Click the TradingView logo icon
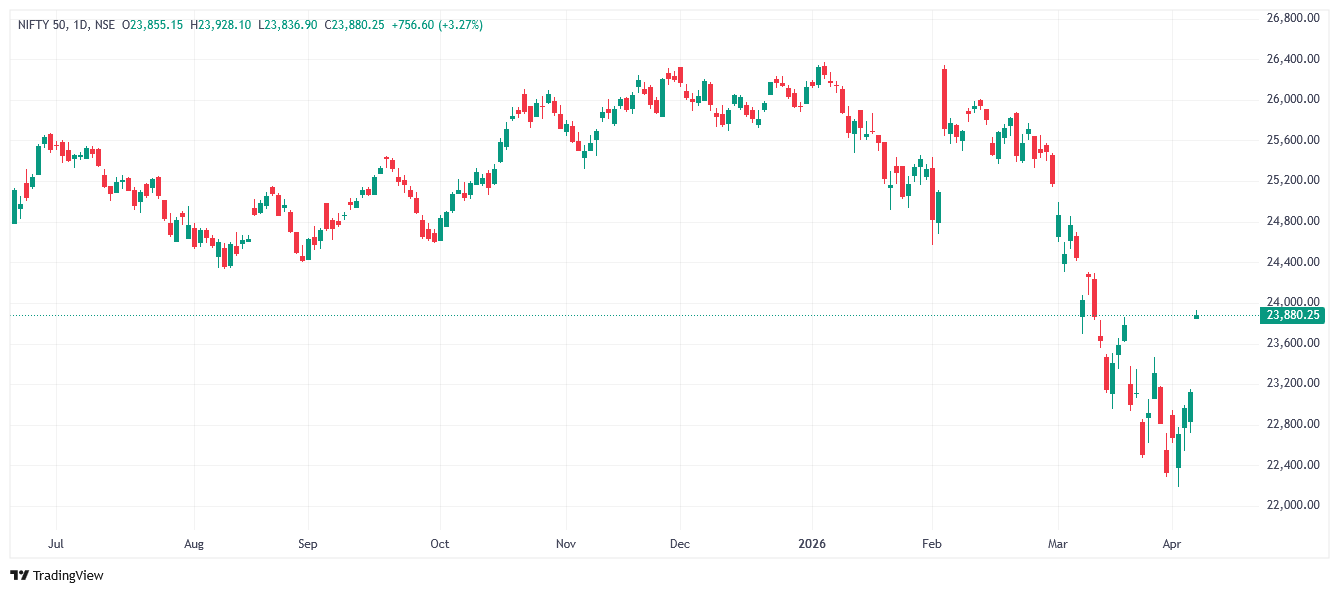Viewport: 1339px width, 593px height. [19, 575]
